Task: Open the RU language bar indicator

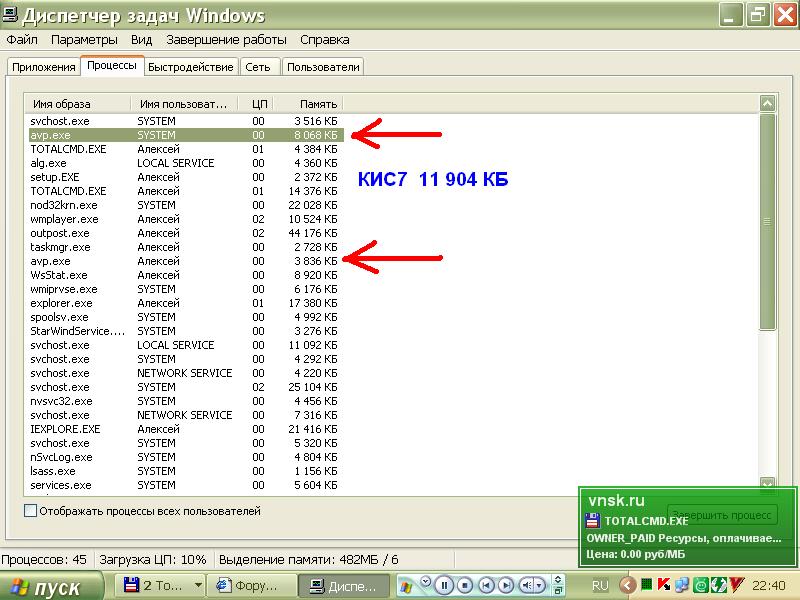Action: point(600,585)
